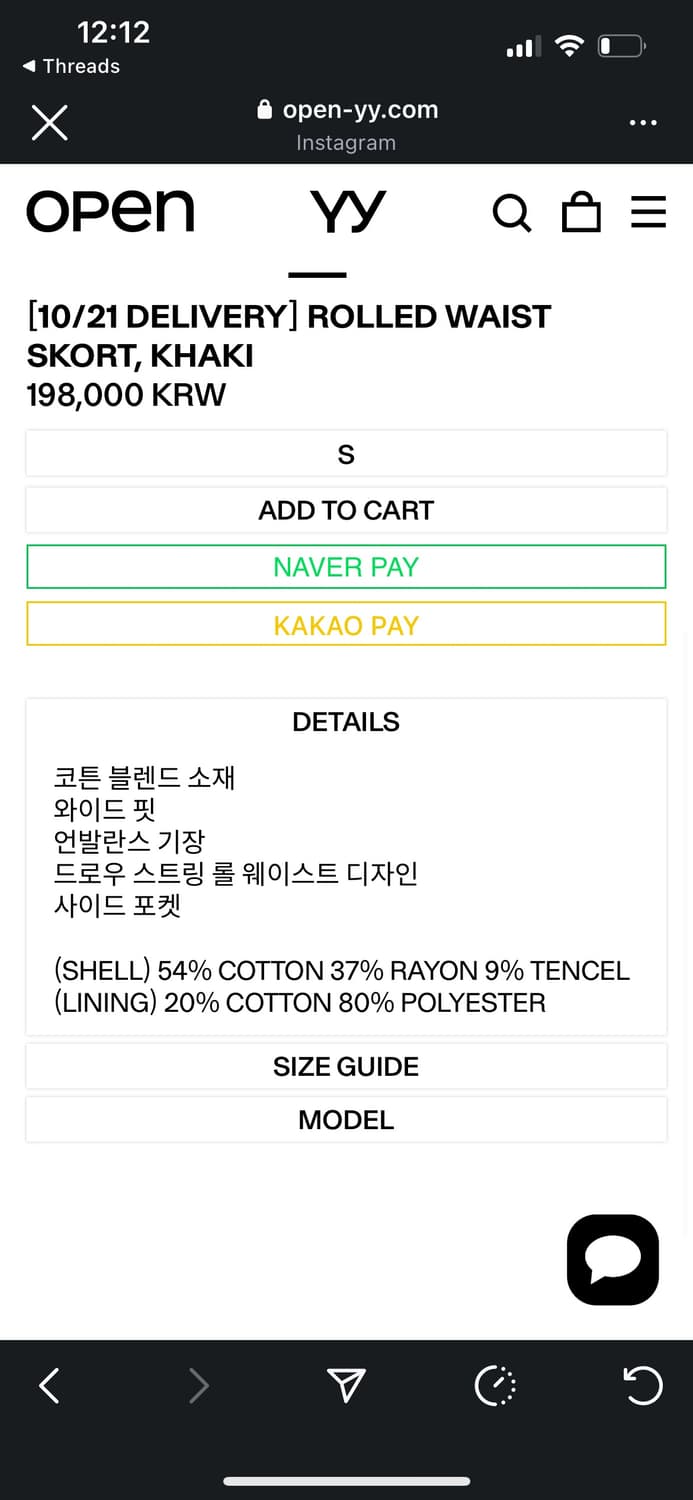Add the skort to cart
The height and width of the screenshot is (1500, 693).
(346, 510)
